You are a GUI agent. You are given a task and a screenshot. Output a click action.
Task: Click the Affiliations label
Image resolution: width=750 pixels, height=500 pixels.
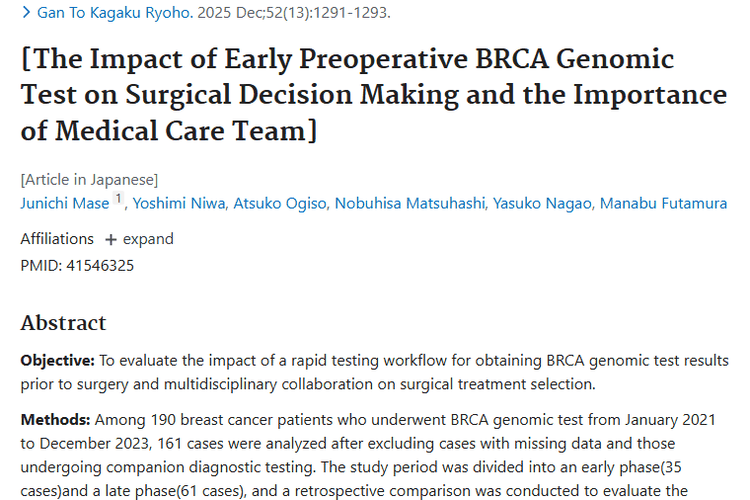pos(57,239)
